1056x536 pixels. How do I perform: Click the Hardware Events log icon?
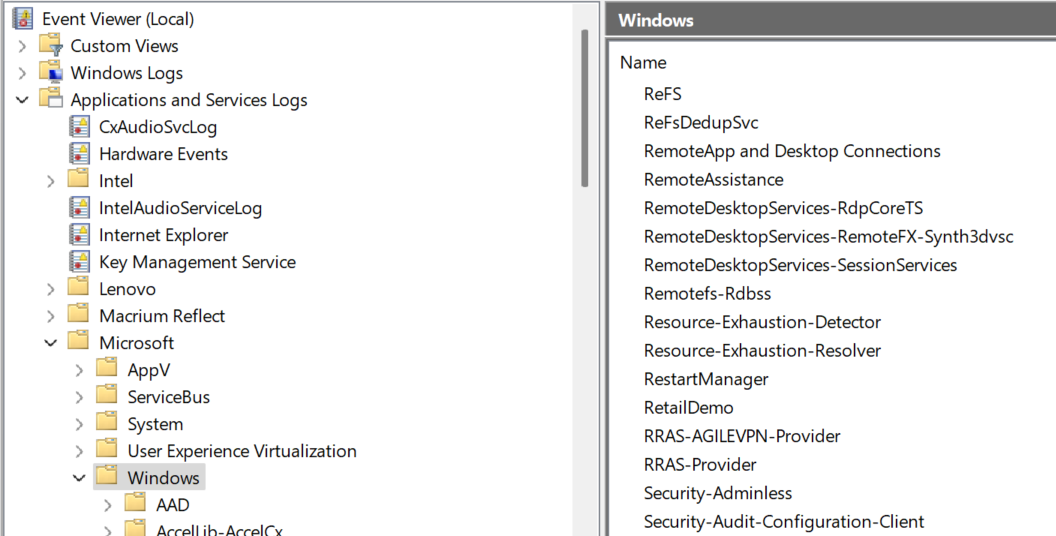point(79,154)
